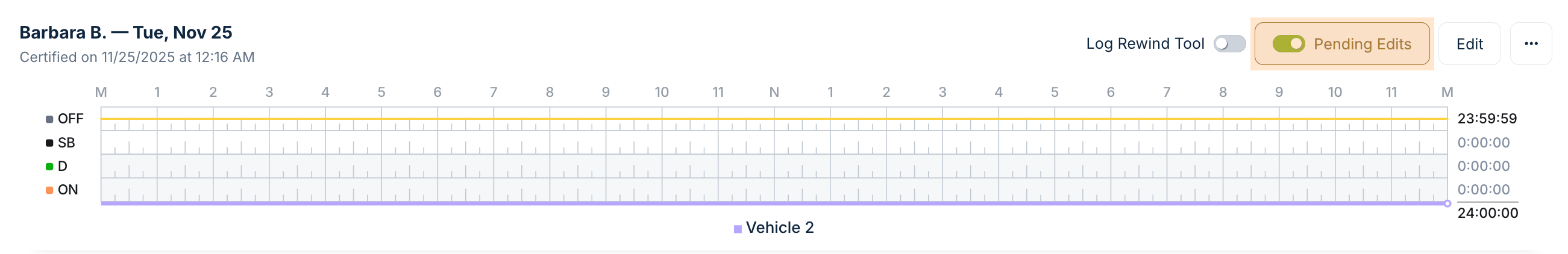Click the SB row label
The width and height of the screenshot is (1568, 254).
click(66, 143)
